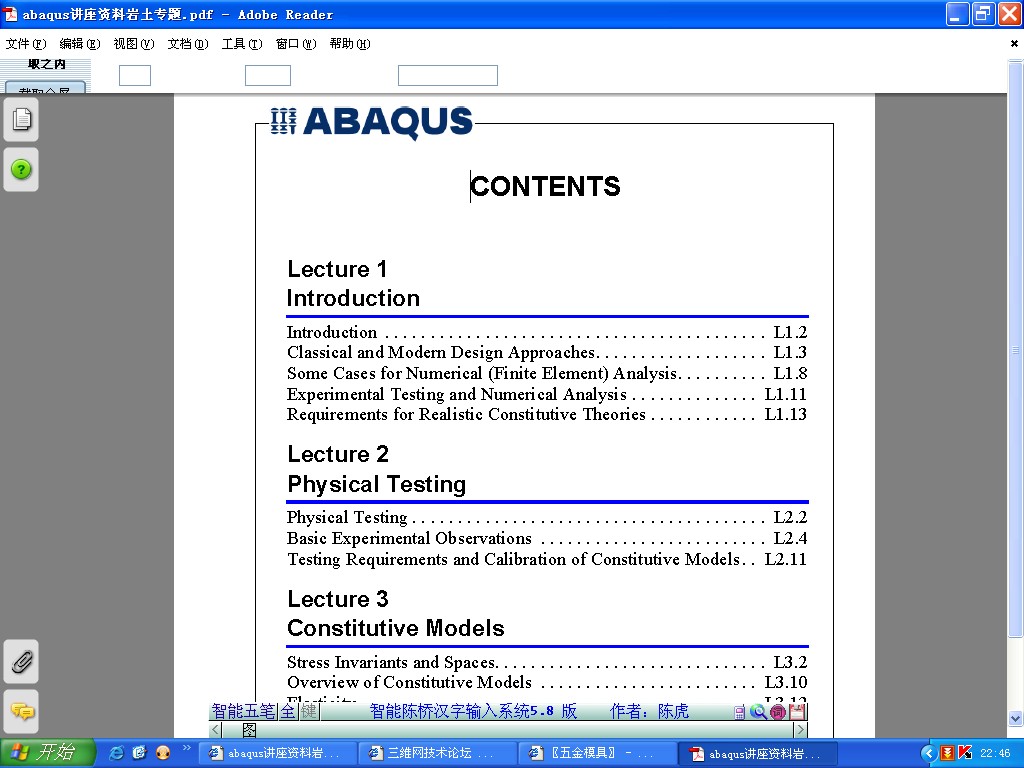Open the 视图(V) menu

coord(134,44)
